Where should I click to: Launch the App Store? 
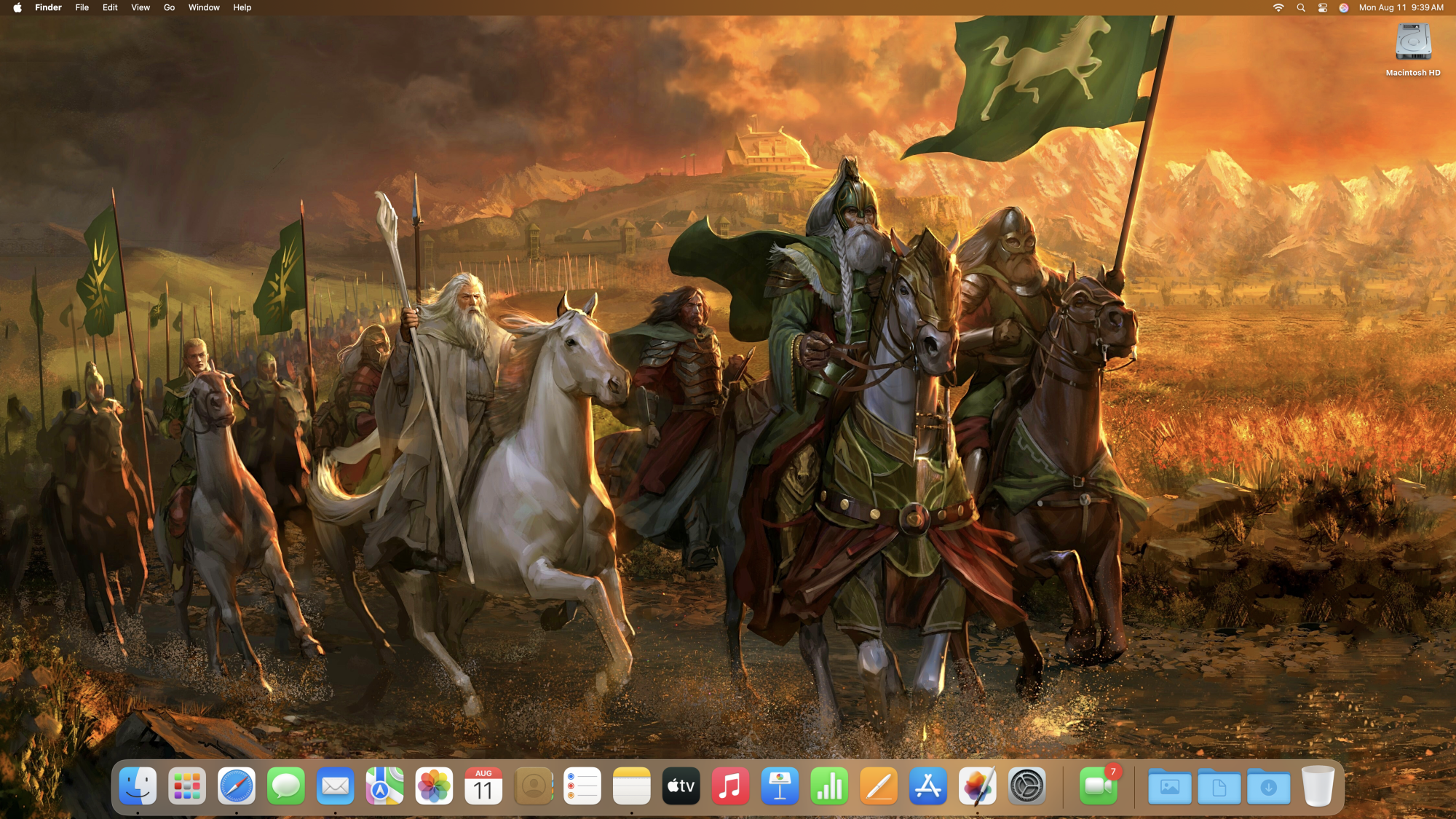(x=928, y=786)
